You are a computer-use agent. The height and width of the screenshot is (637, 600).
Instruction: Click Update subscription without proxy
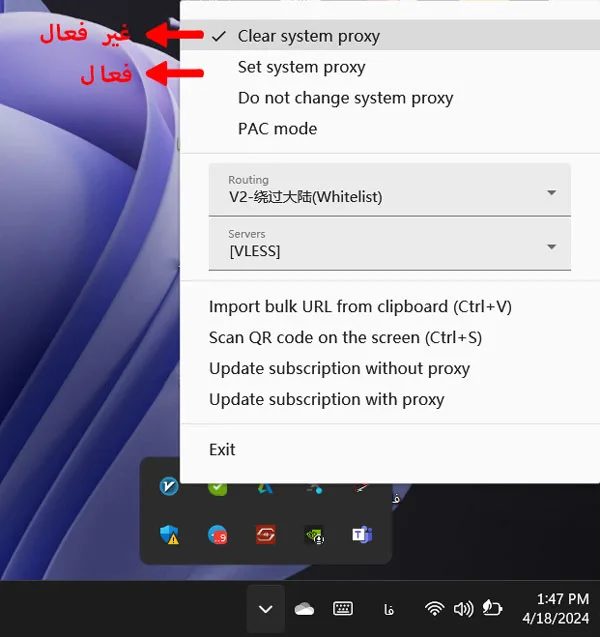(x=339, y=369)
